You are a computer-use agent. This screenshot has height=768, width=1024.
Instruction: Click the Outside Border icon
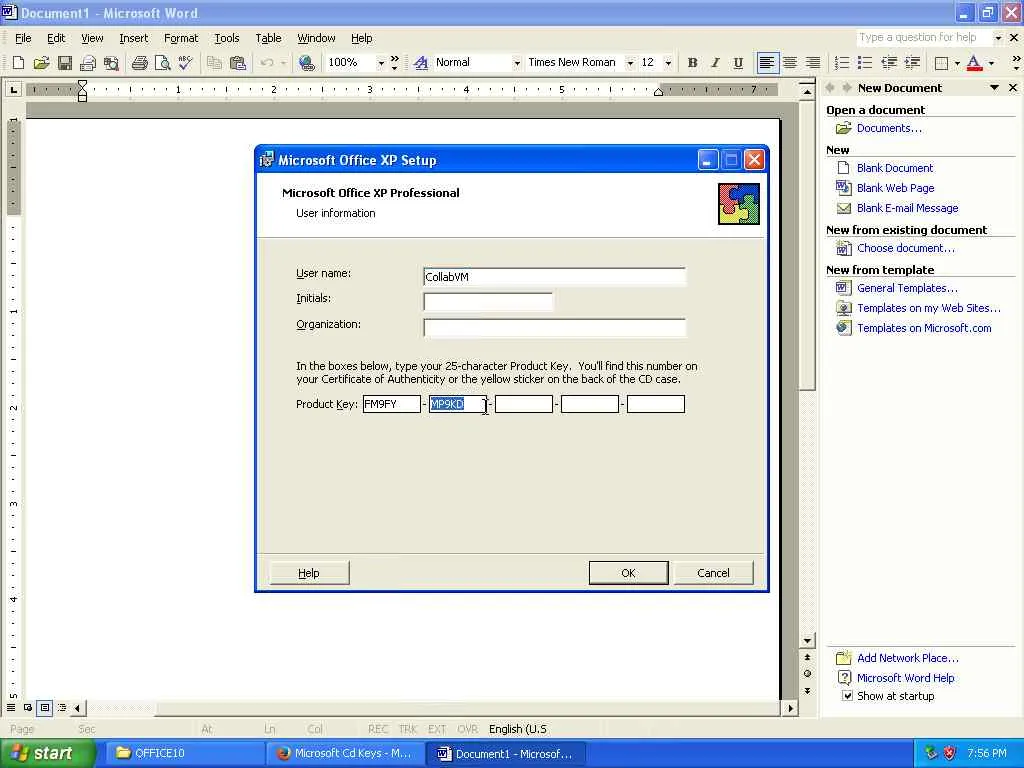[941, 63]
